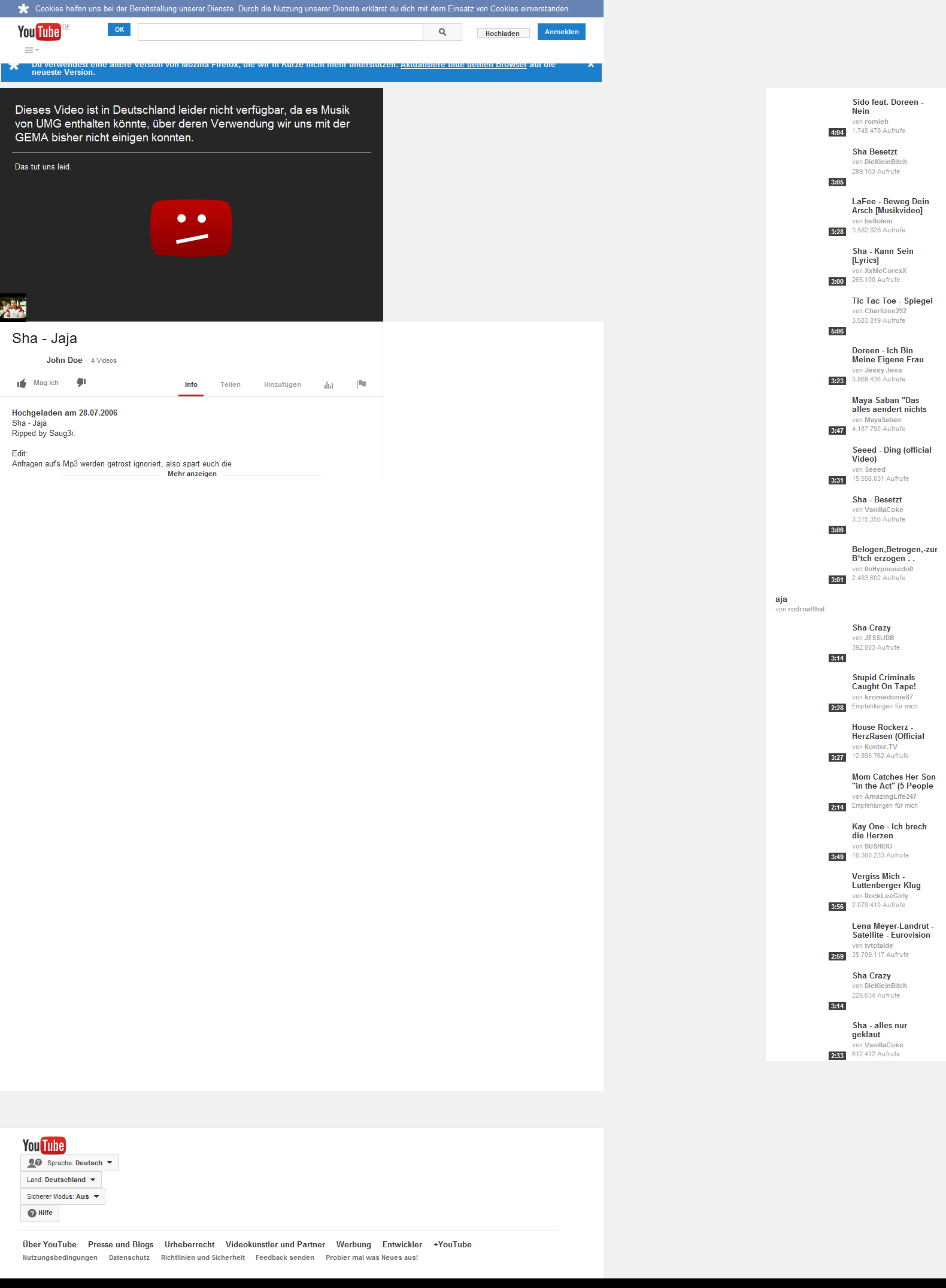This screenshot has width=946, height=1288.
Task: Open 'Nutzungsbedingungen' footer link
Action: point(60,1257)
